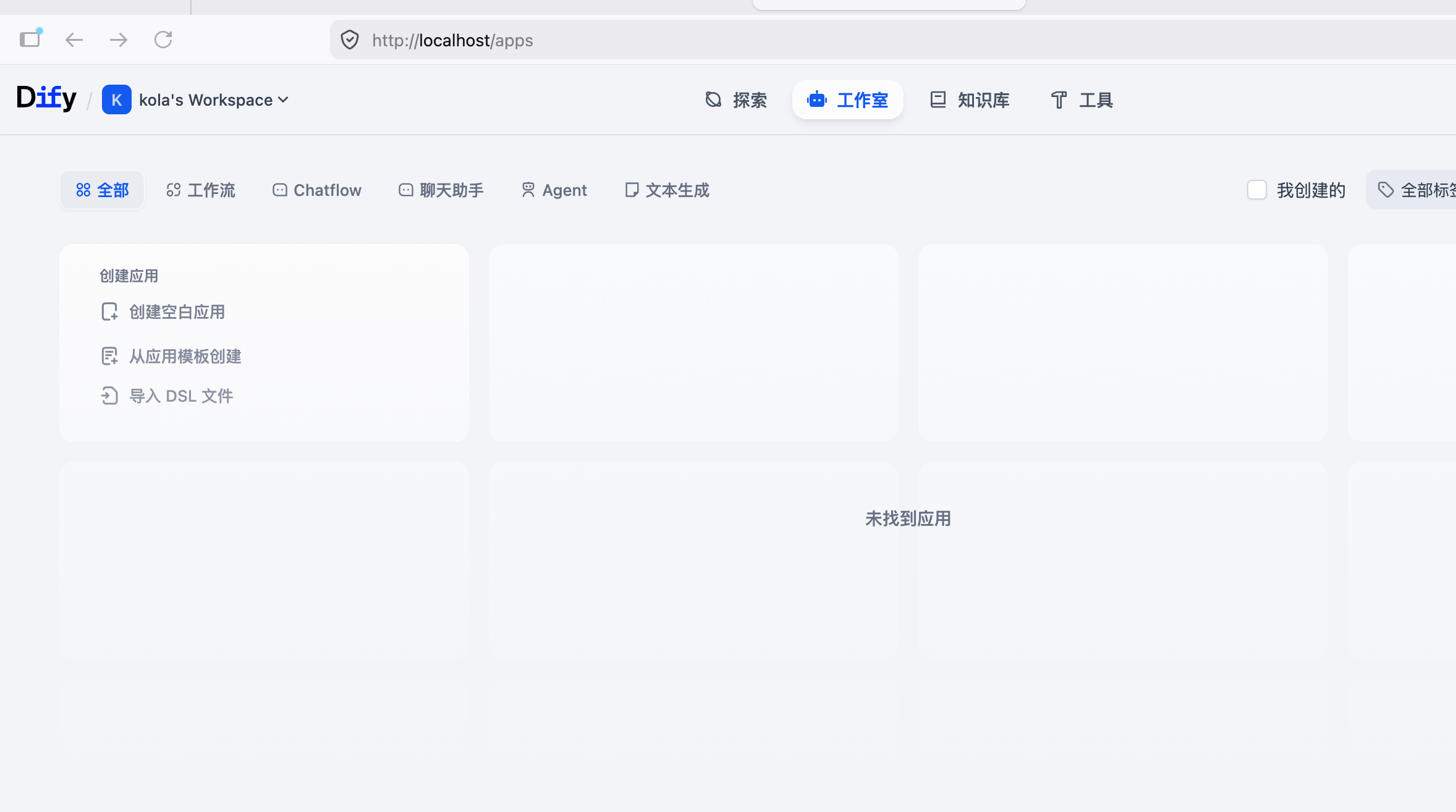Filter apps by 工作流

pos(201,190)
